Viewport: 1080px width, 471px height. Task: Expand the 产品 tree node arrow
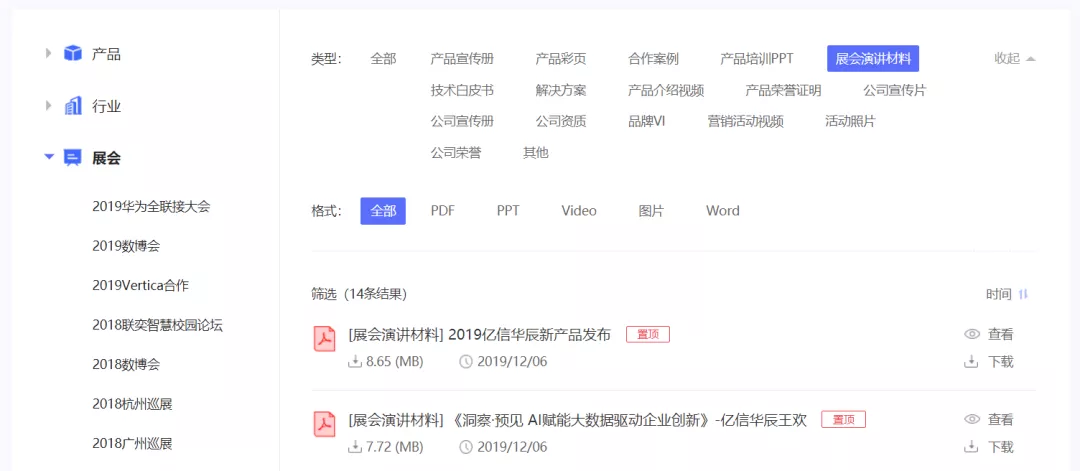[x=48, y=53]
